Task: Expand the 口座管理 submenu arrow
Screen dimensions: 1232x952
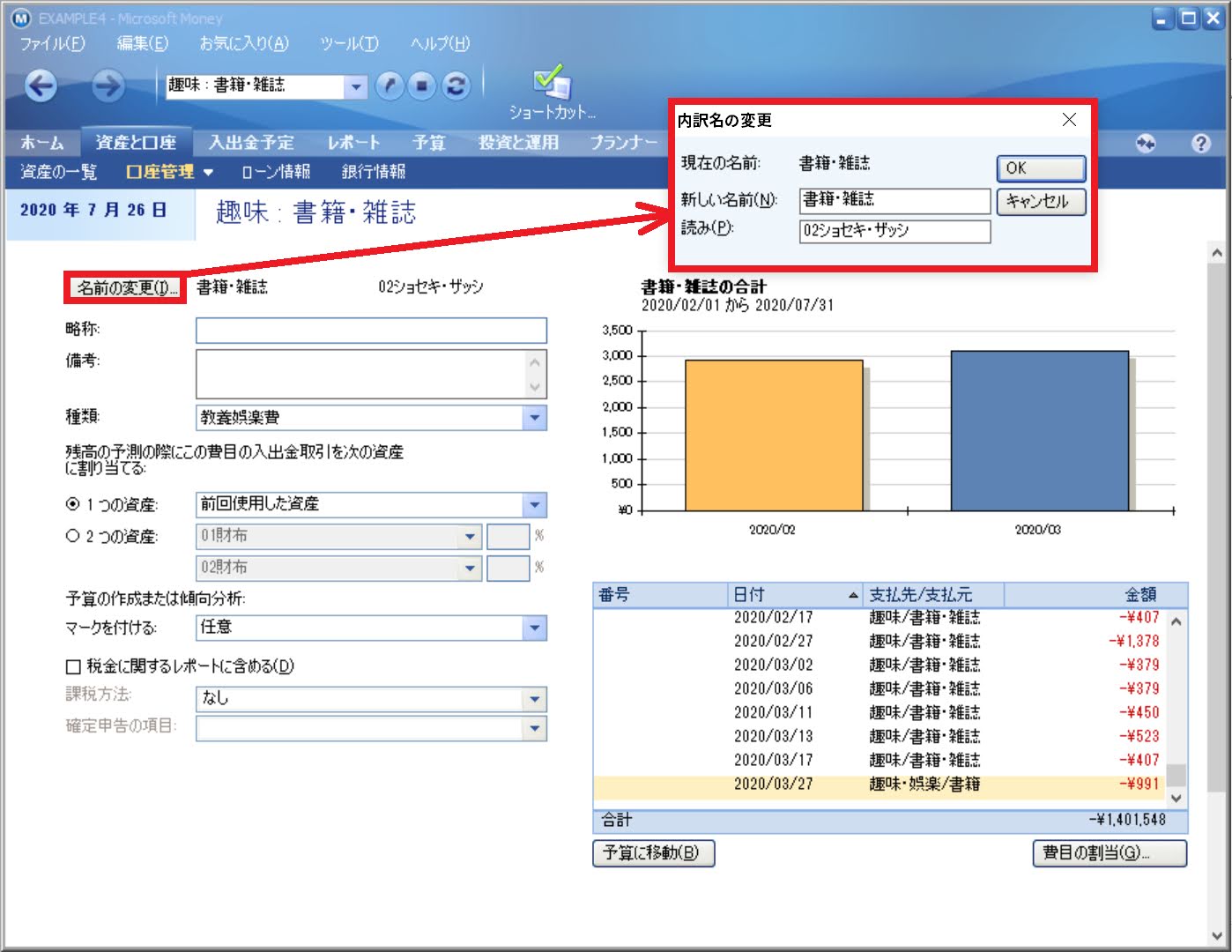Action: point(208,173)
